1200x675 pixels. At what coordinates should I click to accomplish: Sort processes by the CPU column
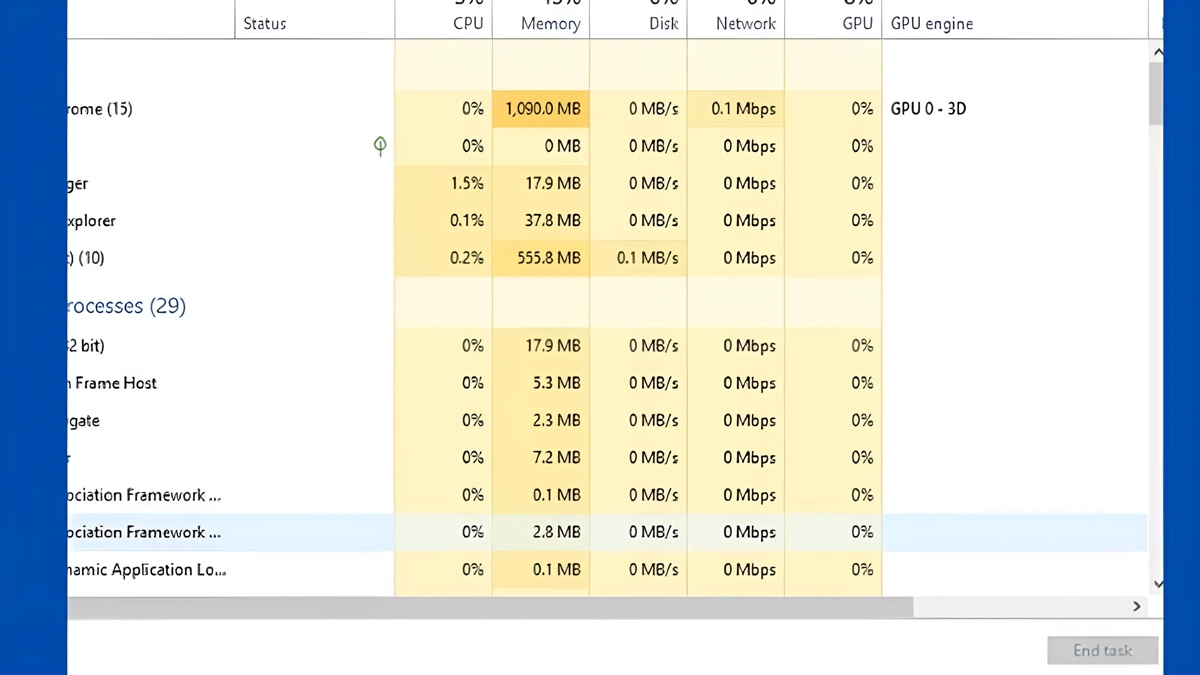(x=443, y=23)
